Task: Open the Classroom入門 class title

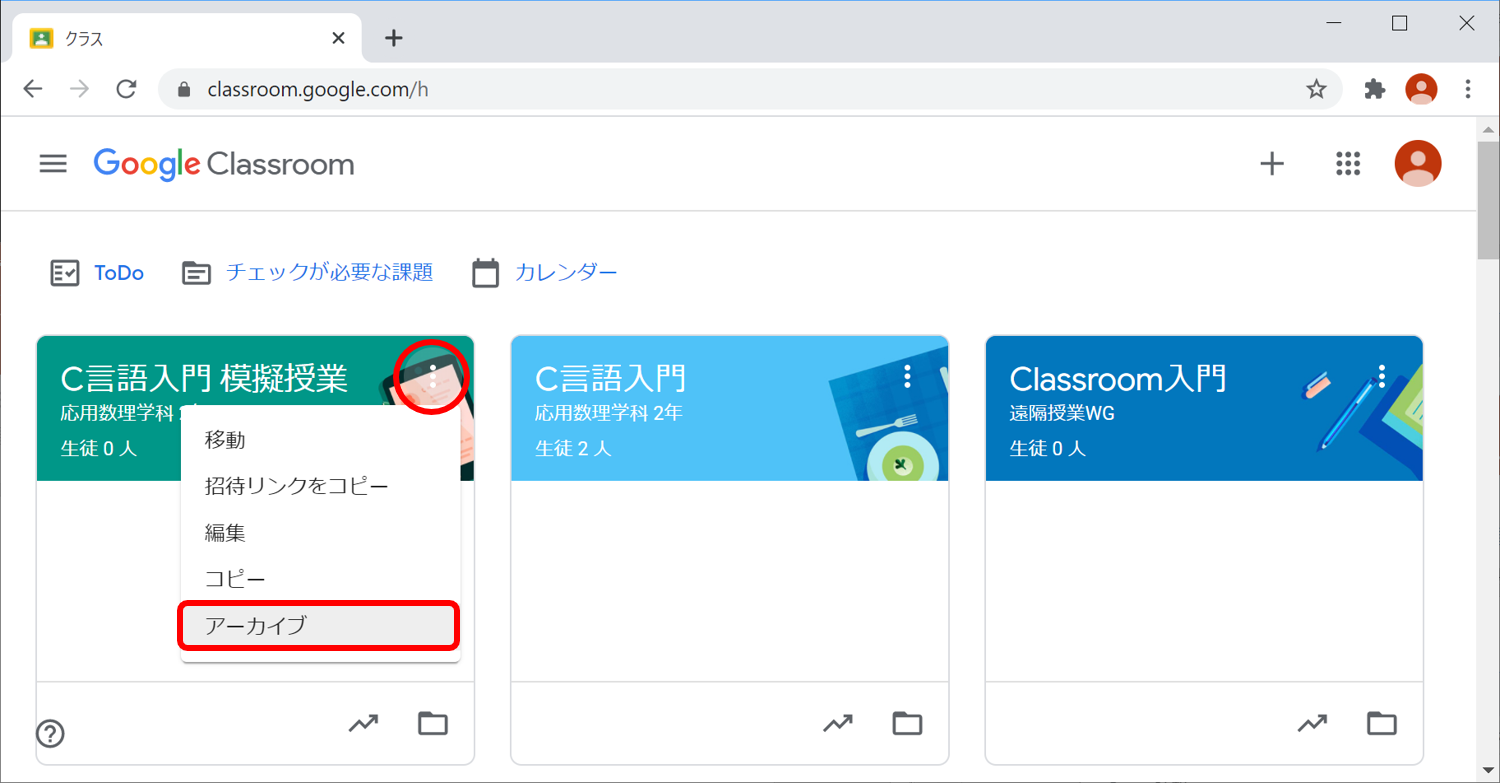Action: tap(1118, 378)
